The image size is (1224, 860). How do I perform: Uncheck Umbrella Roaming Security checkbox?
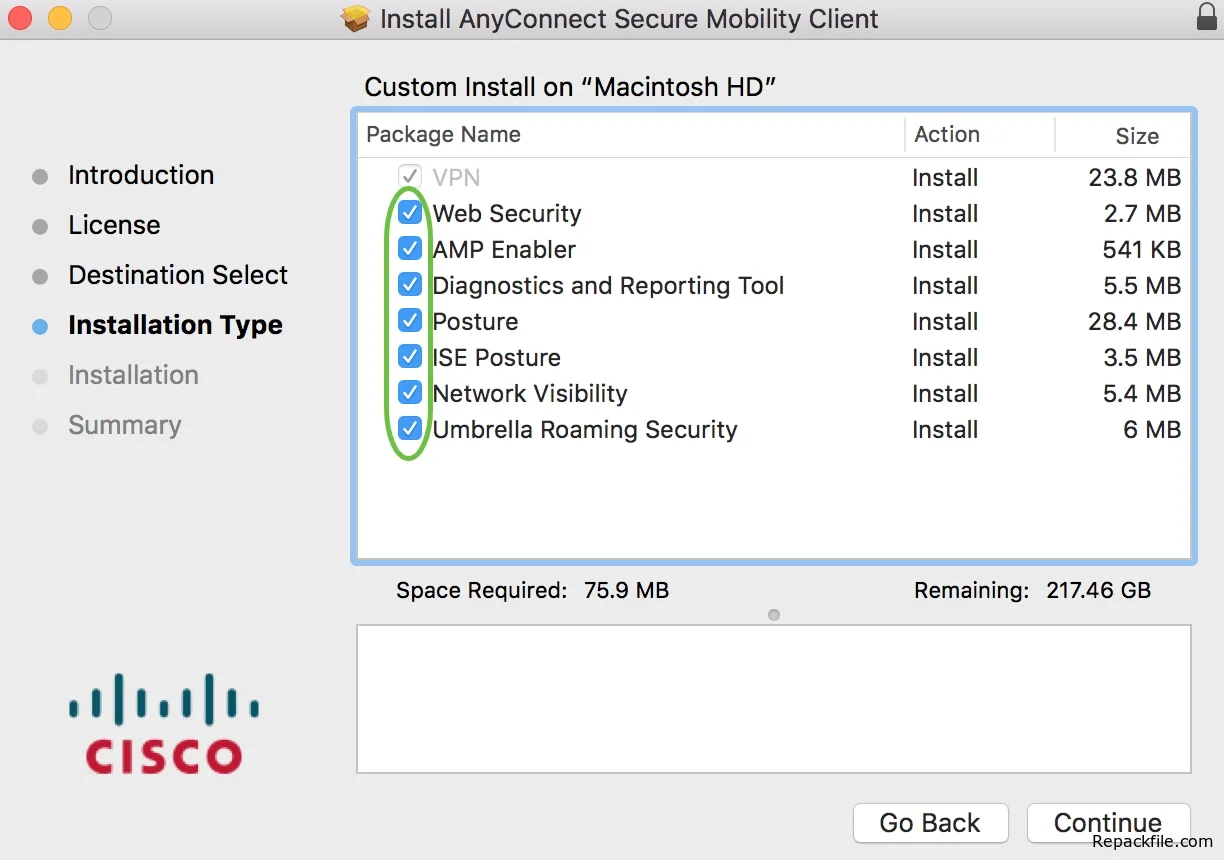click(410, 429)
